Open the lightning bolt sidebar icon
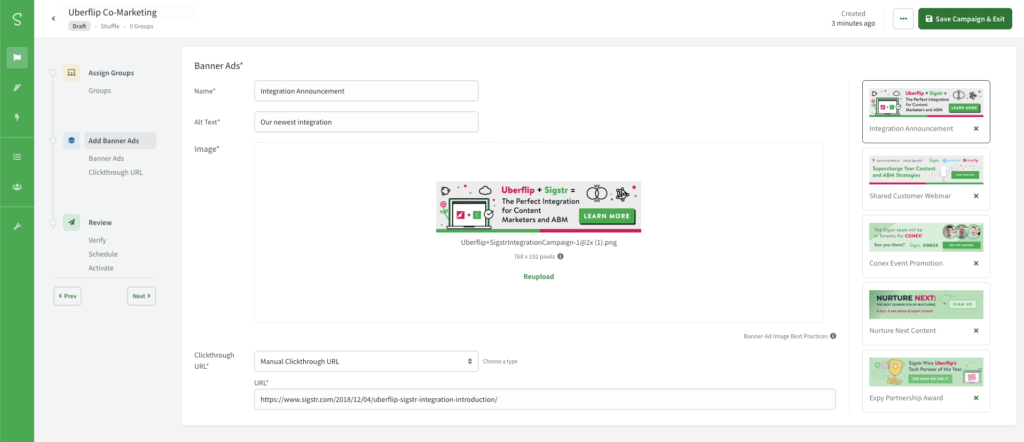Viewport: 1024px width, 442px height. (17, 118)
